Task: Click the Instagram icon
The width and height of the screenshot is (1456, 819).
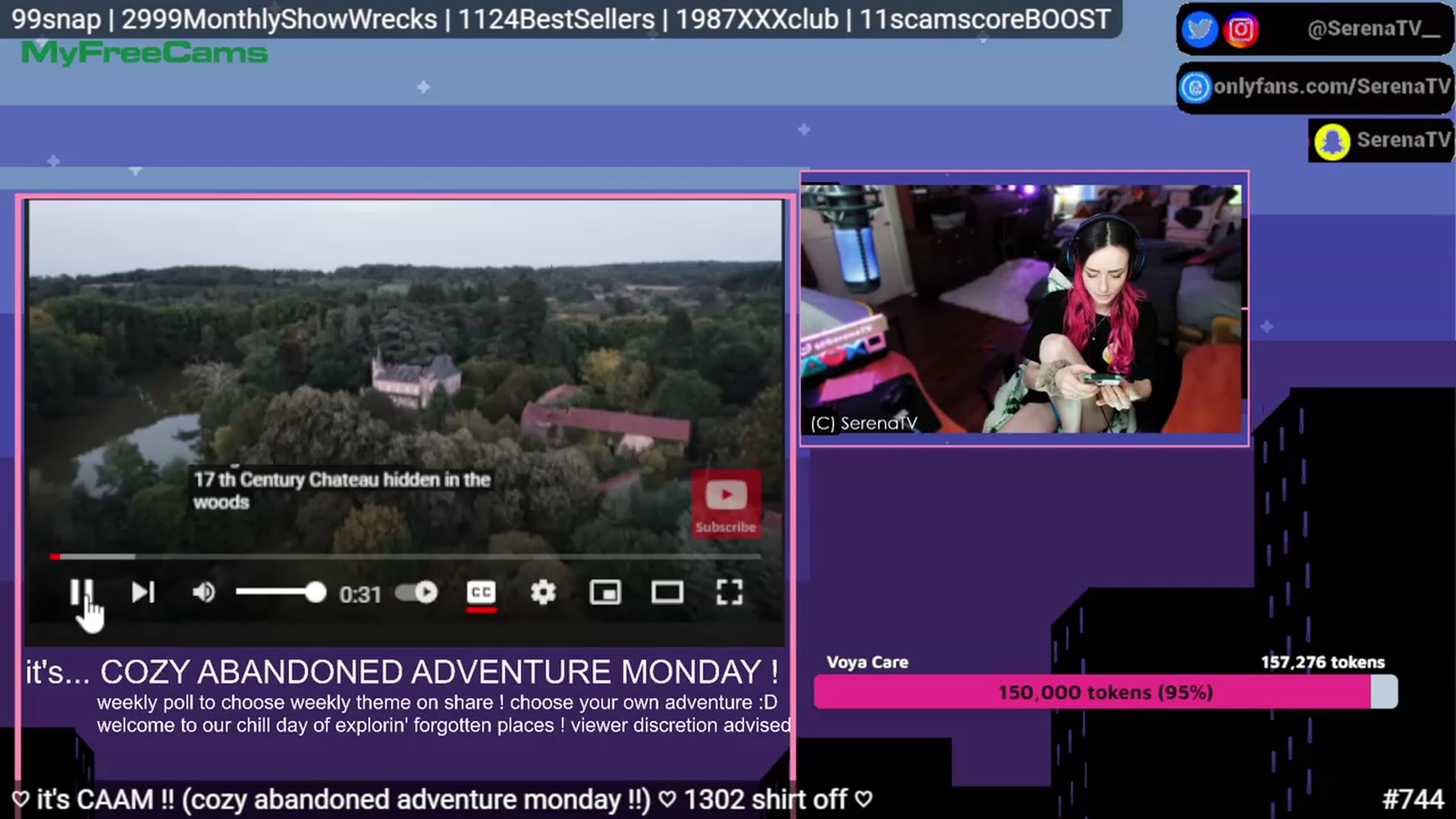Action: point(1241,30)
